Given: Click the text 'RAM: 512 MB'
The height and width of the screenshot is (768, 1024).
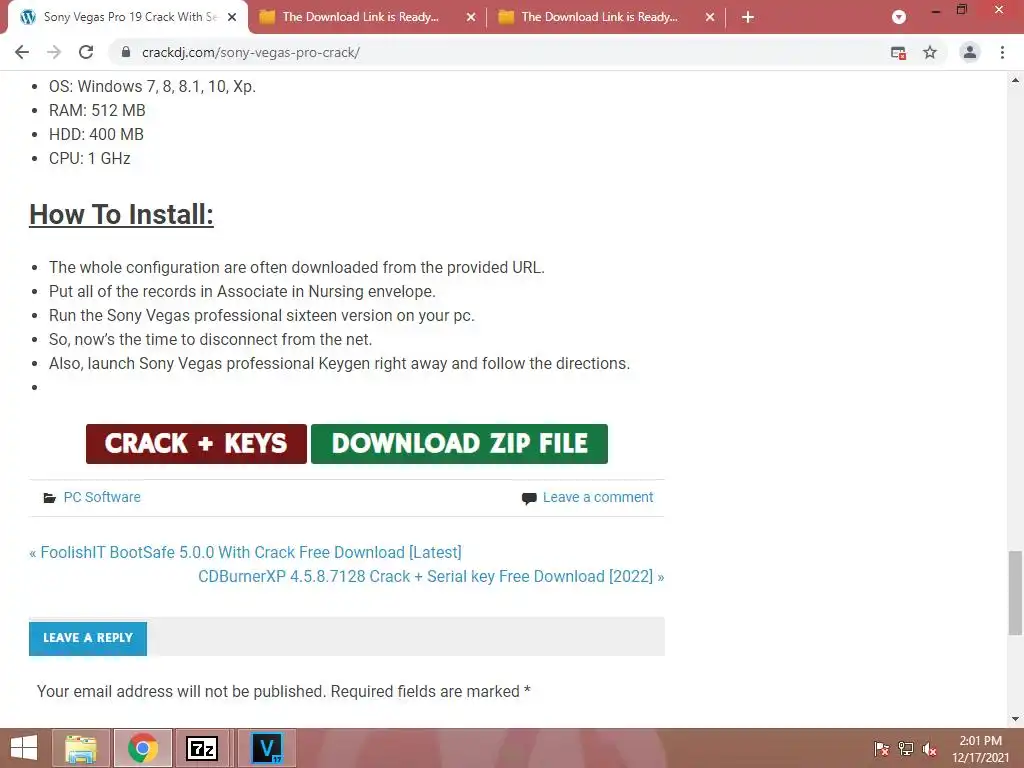Looking at the screenshot, I should click(97, 110).
